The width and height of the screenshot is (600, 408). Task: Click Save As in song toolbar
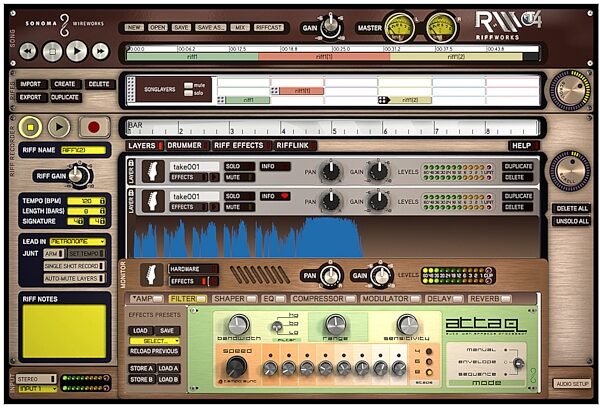click(211, 28)
